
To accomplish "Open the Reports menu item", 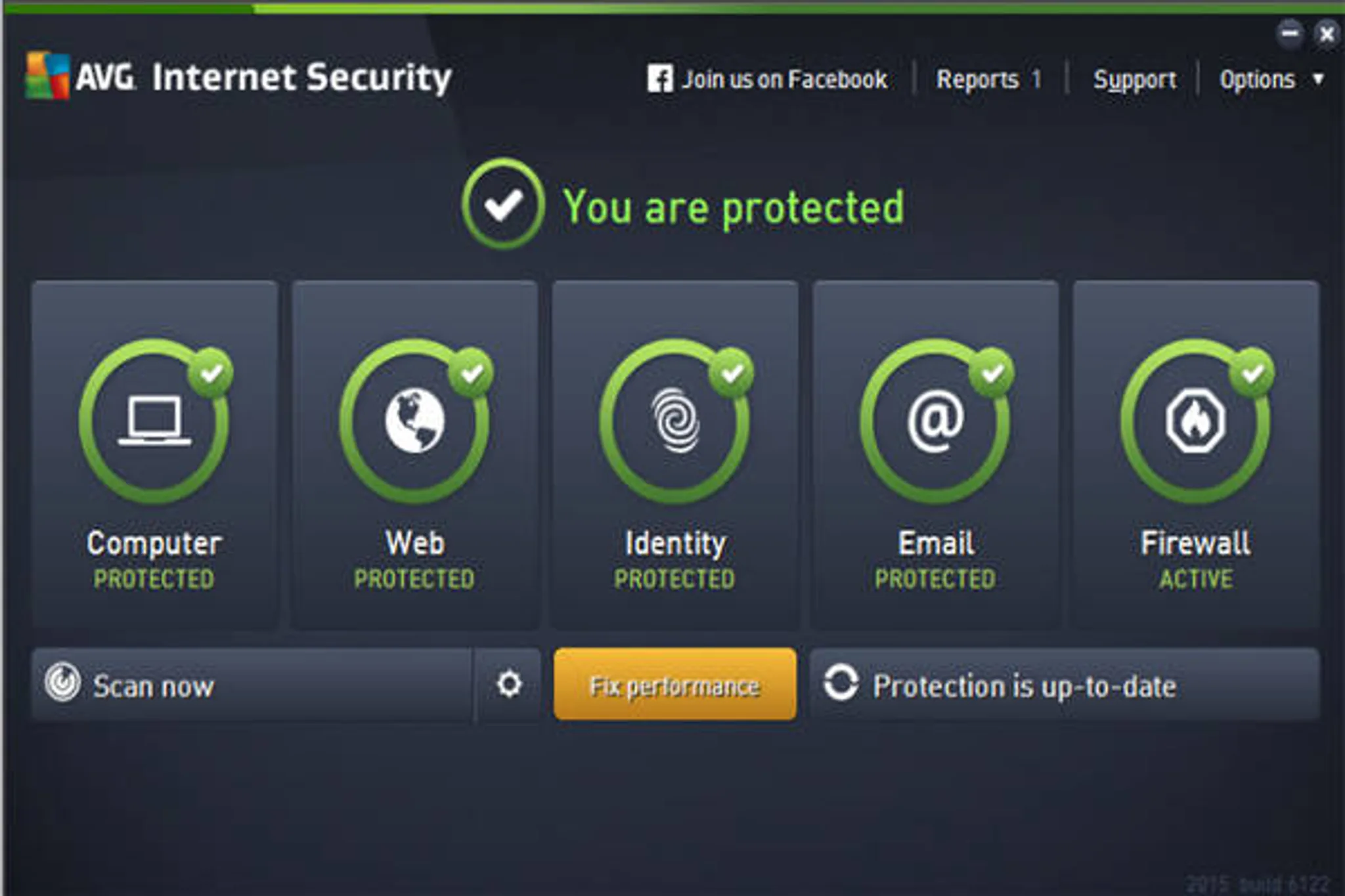I will [x=989, y=79].
